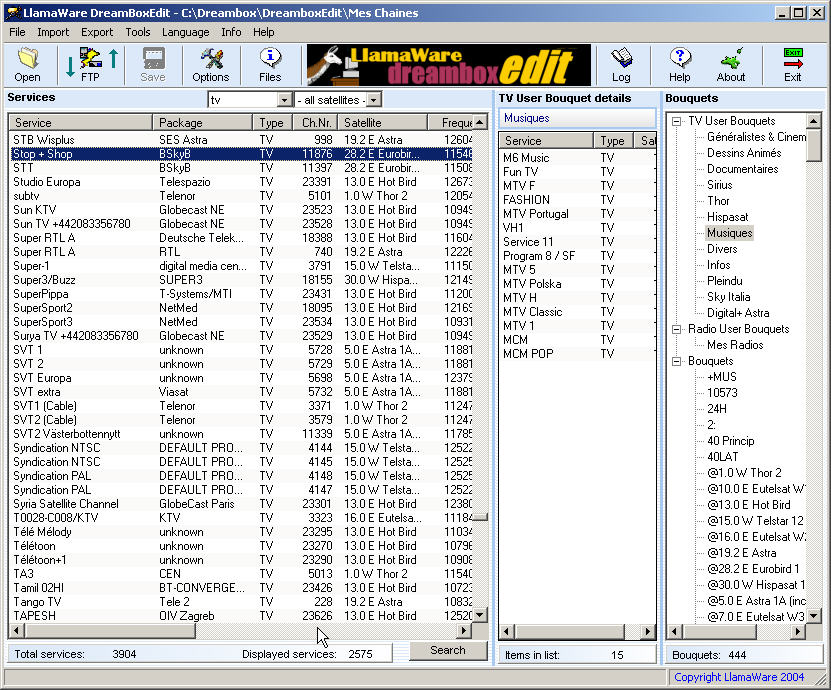Select the Pleindu bouquet
Image resolution: width=831 pixels, height=690 pixels.
click(x=724, y=281)
